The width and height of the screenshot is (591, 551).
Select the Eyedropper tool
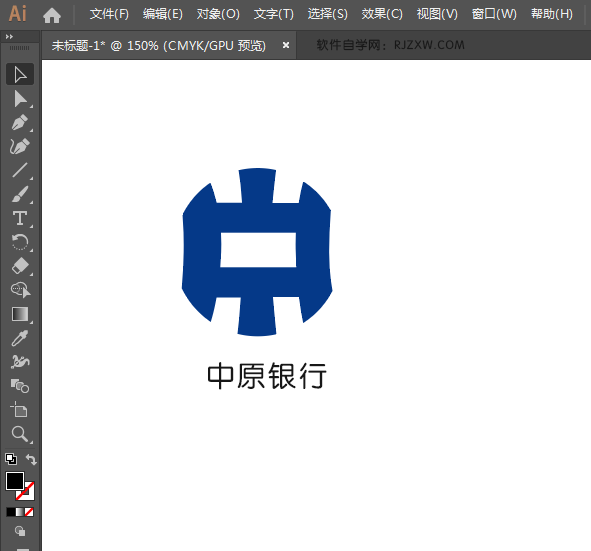[20, 338]
